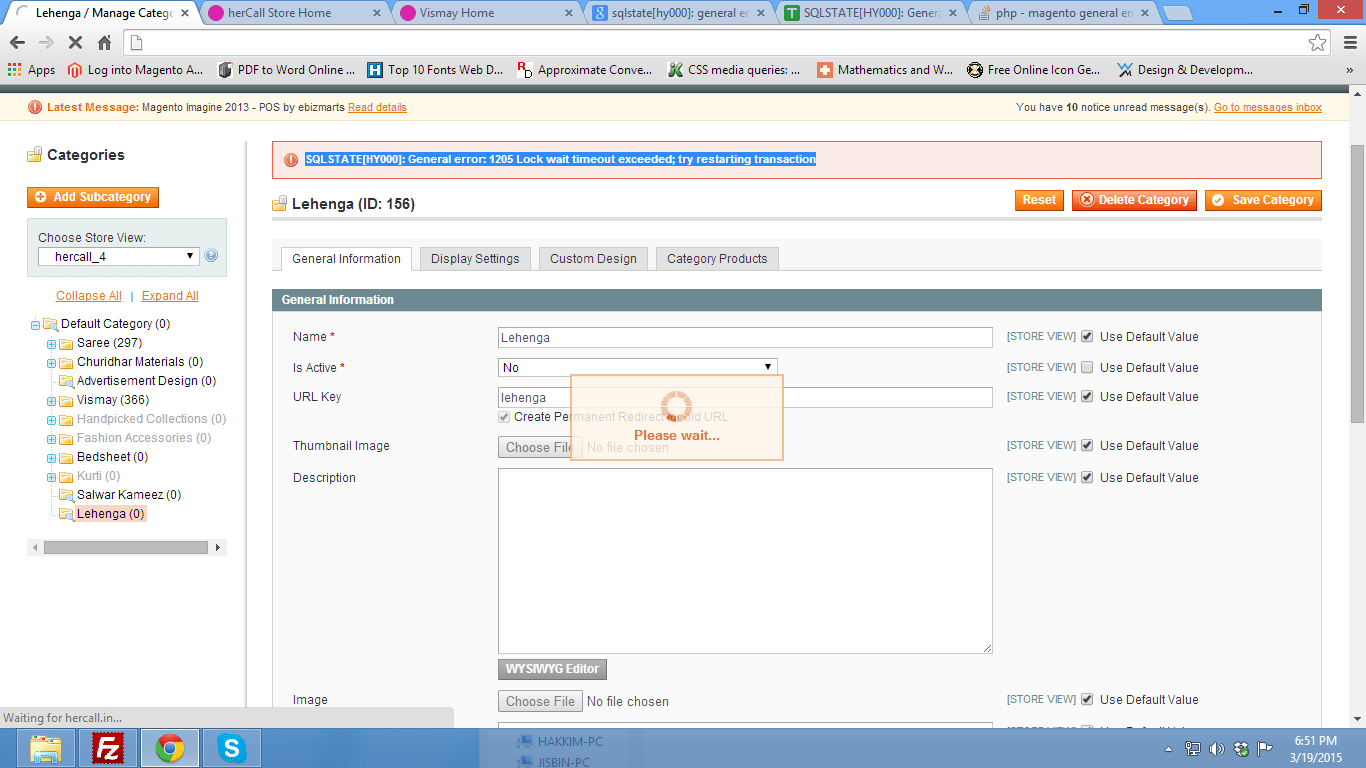
Task: Open the Top 10 Fonts bookmark
Action: point(435,70)
